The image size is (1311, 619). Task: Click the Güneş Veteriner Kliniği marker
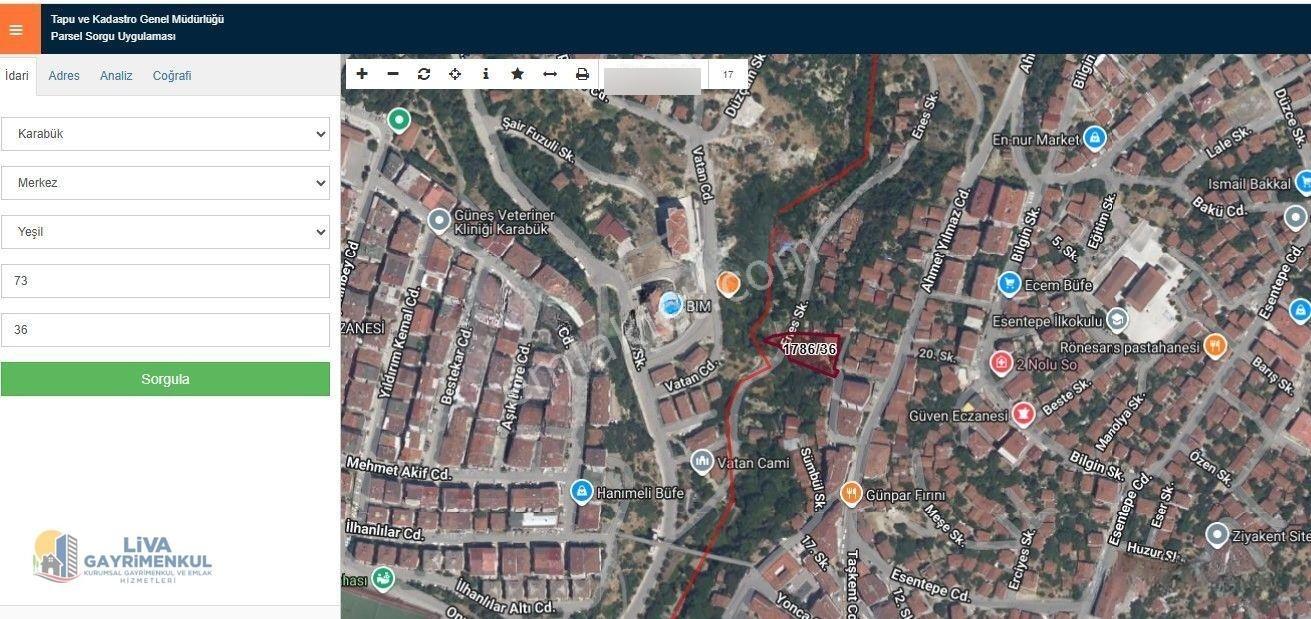(438, 221)
